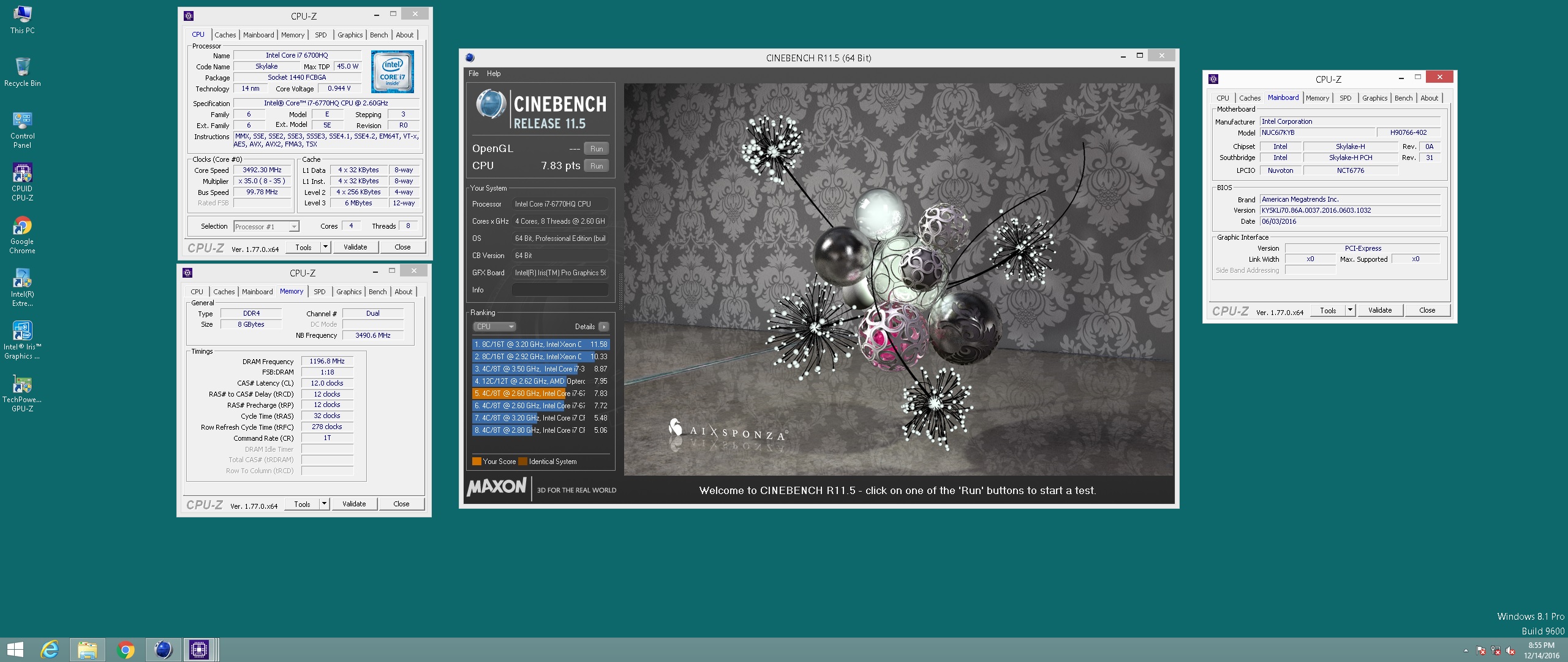Click the motherboard model NUC6i7KYB field
The height and width of the screenshot is (662, 1568).
click(x=1316, y=132)
